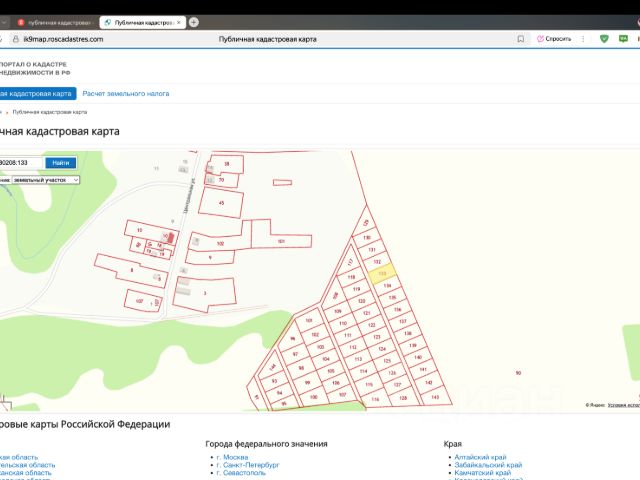Select parcel 132 above highlighted parcel

pos(377,262)
